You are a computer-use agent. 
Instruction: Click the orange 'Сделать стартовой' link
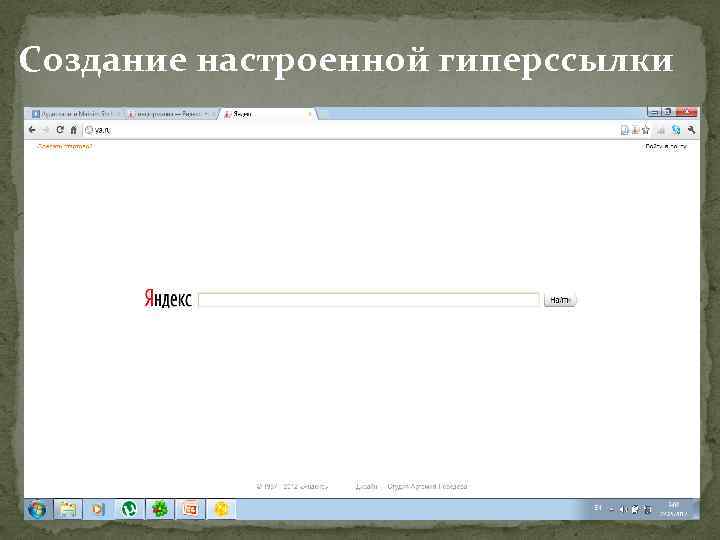coord(65,146)
